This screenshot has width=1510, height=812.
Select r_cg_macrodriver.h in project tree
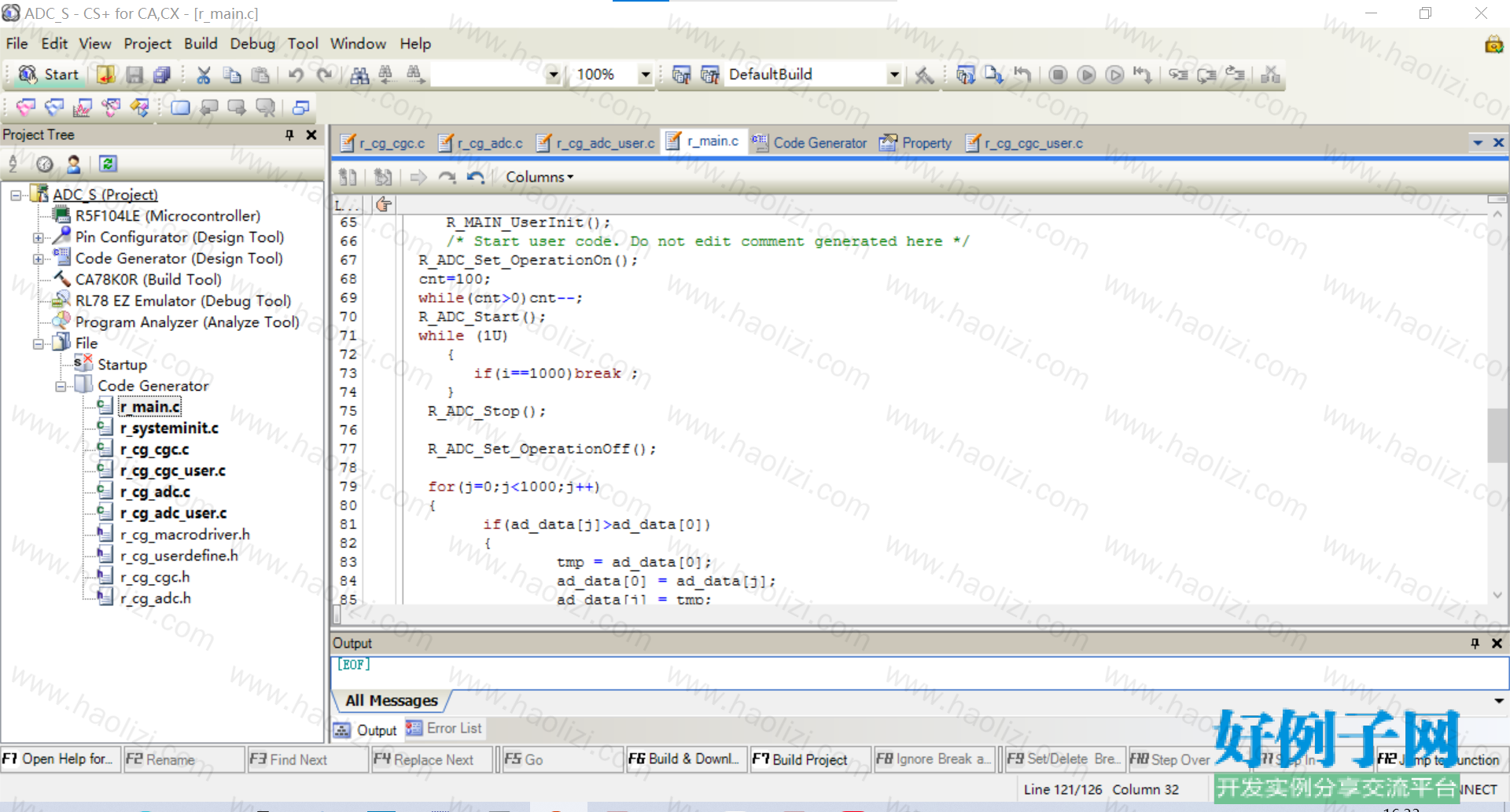pyautogui.click(x=185, y=535)
